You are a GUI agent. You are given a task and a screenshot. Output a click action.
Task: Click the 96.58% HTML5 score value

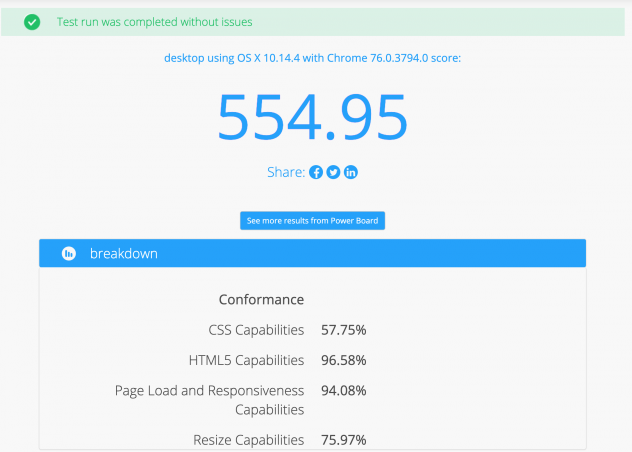coord(343,360)
